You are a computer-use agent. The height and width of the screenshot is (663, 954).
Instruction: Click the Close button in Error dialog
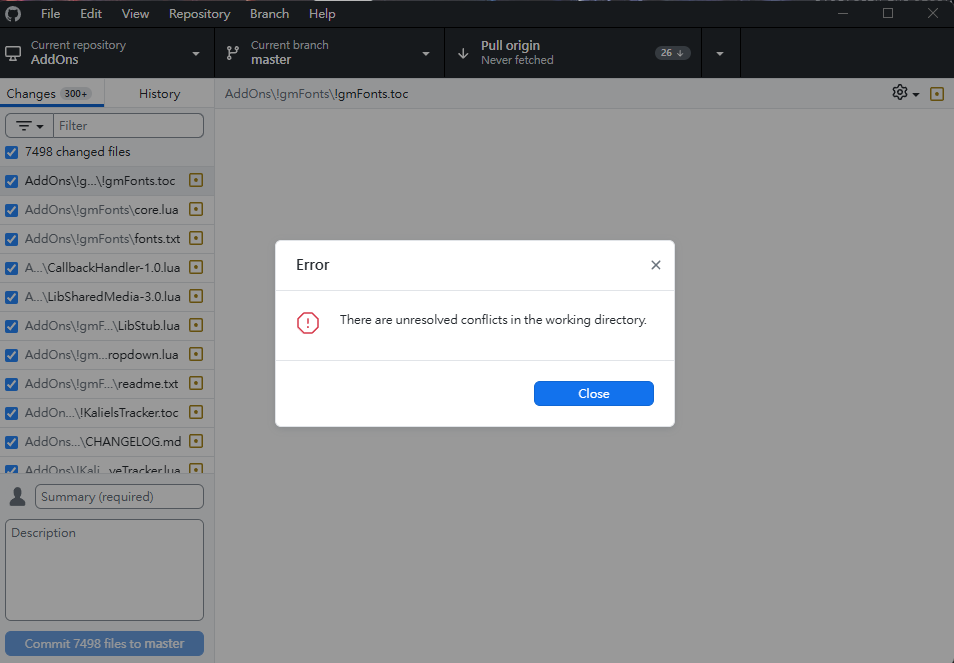click(x=593, y=394)
